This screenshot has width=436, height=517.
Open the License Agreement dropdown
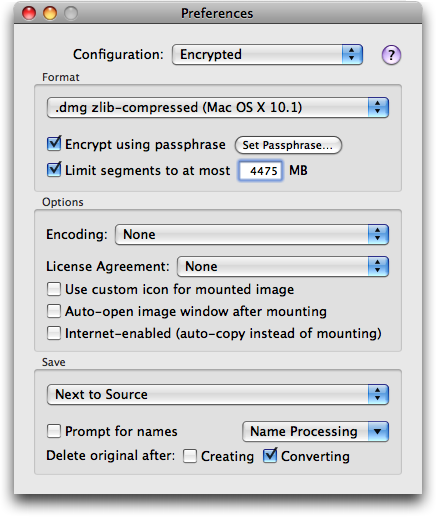(x=283, y=266)
